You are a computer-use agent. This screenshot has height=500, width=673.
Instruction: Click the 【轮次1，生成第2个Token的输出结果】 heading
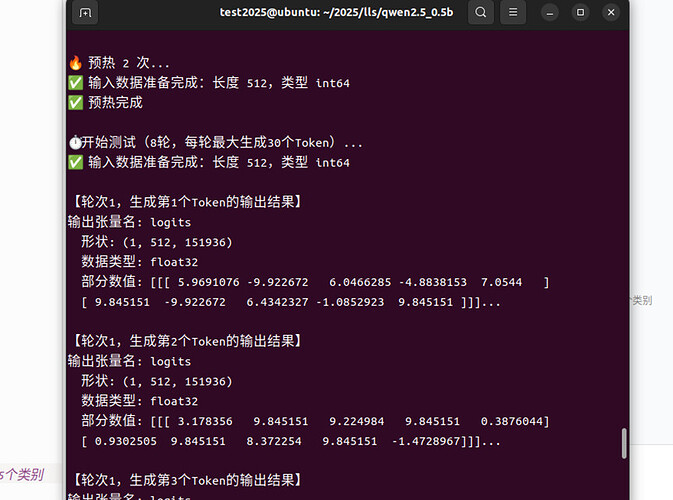[188, 341]
